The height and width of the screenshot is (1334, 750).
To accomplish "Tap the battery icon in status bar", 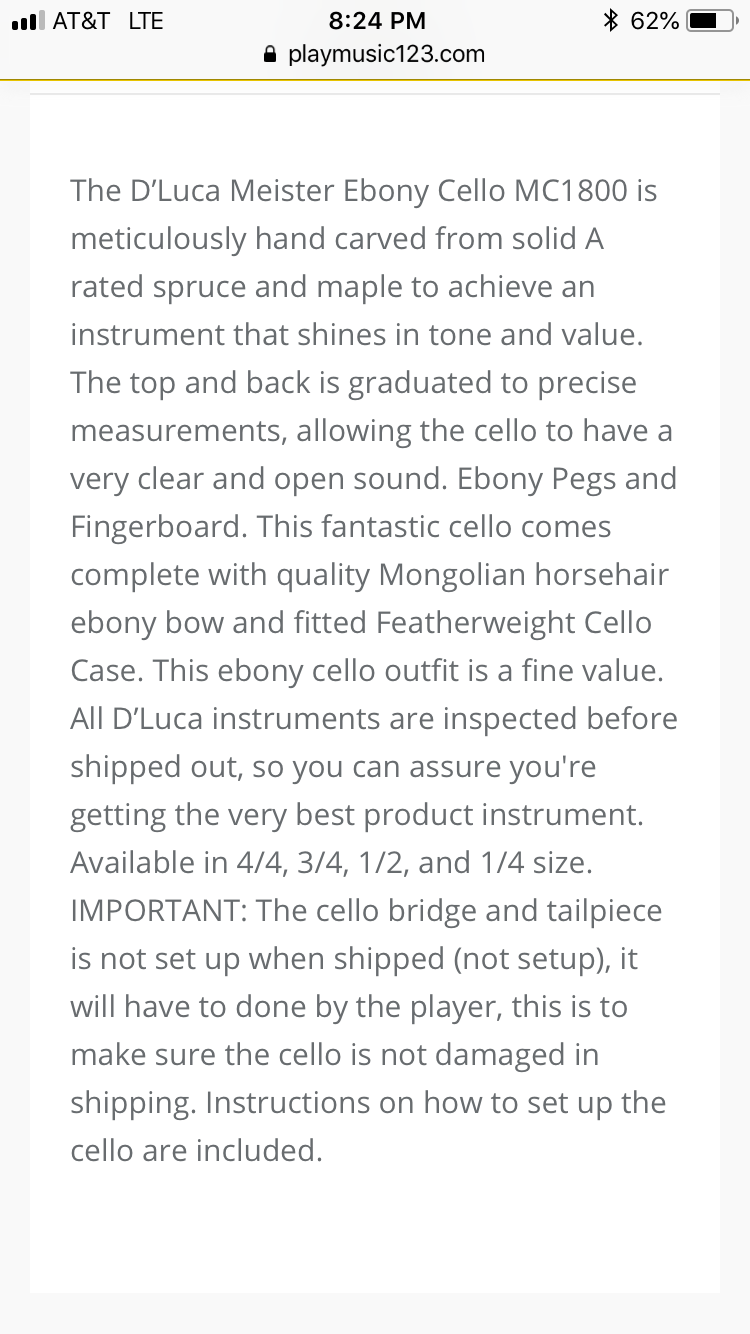I will click(x=714, y=20).
